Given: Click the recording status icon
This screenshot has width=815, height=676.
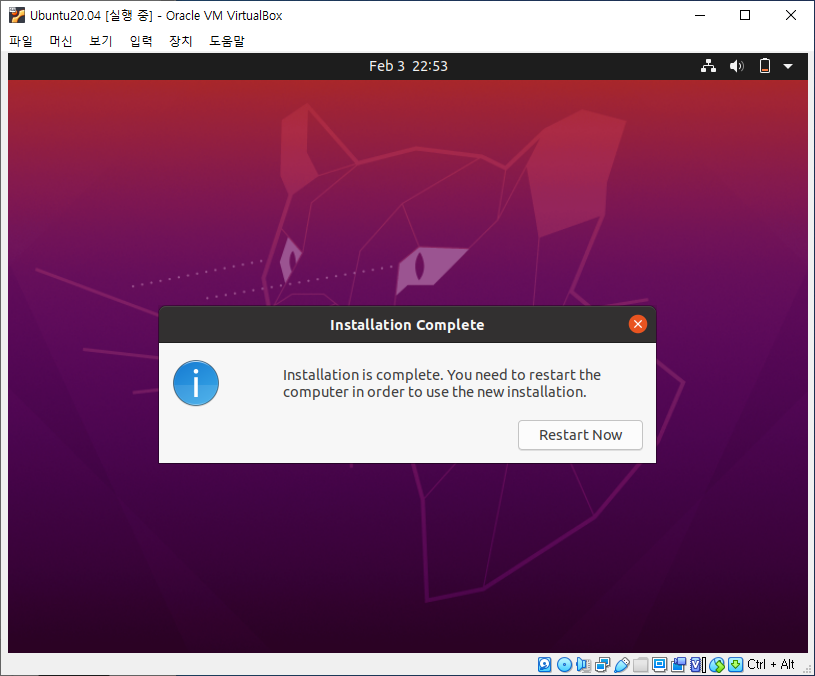Looking at the screenshot, I should [679, 665].
